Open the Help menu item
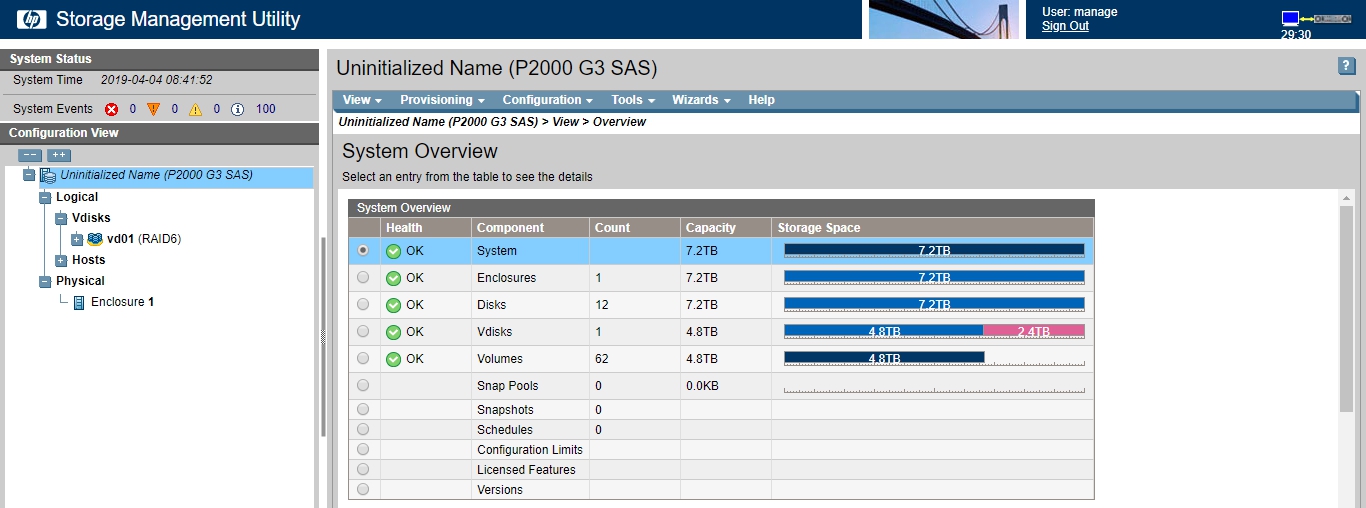The image size is (1366, 508). click(761, 100)
